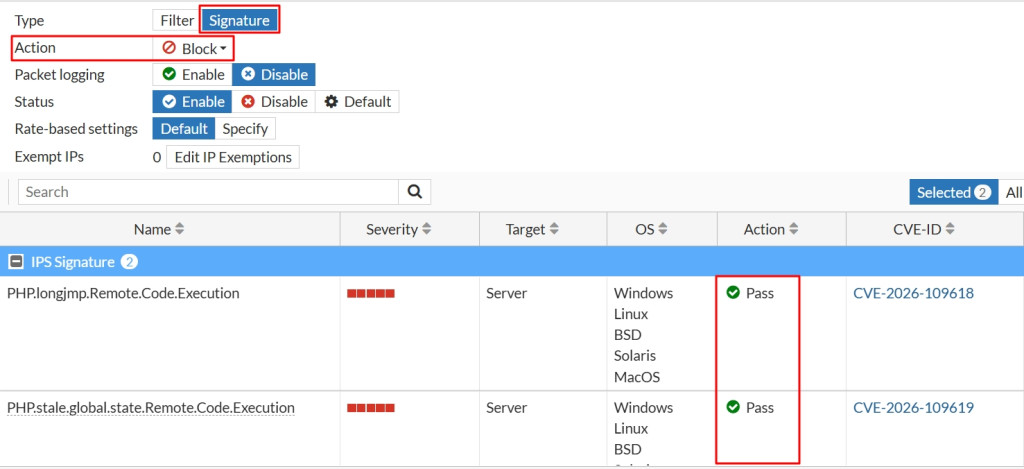This screenshot has width=1024, height=469.
Task: Set Status to Disable
Action: [274, 102]
